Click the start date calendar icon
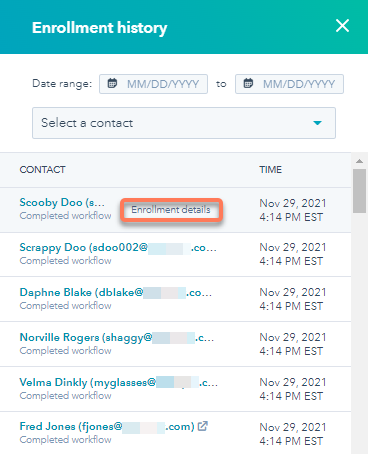This screenshot has width=368, height=454. pyautogui.click(x=112, y=83)
